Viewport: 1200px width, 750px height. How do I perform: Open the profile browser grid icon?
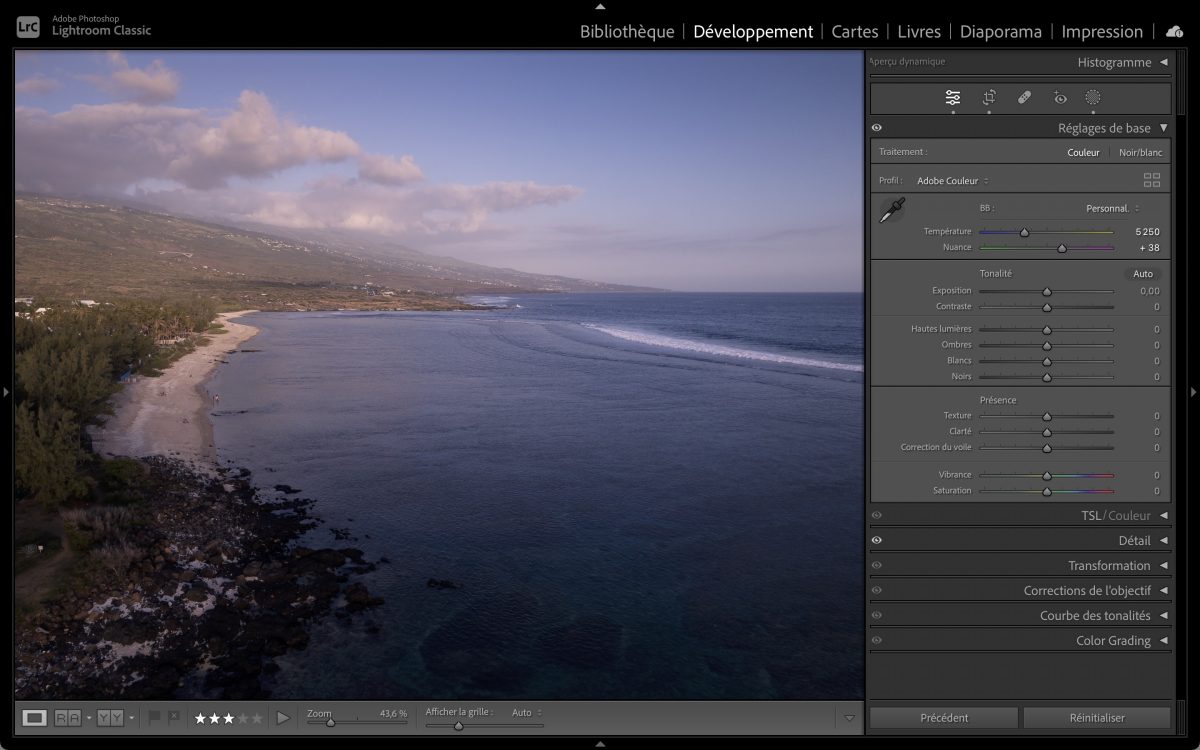[1152, 180]
